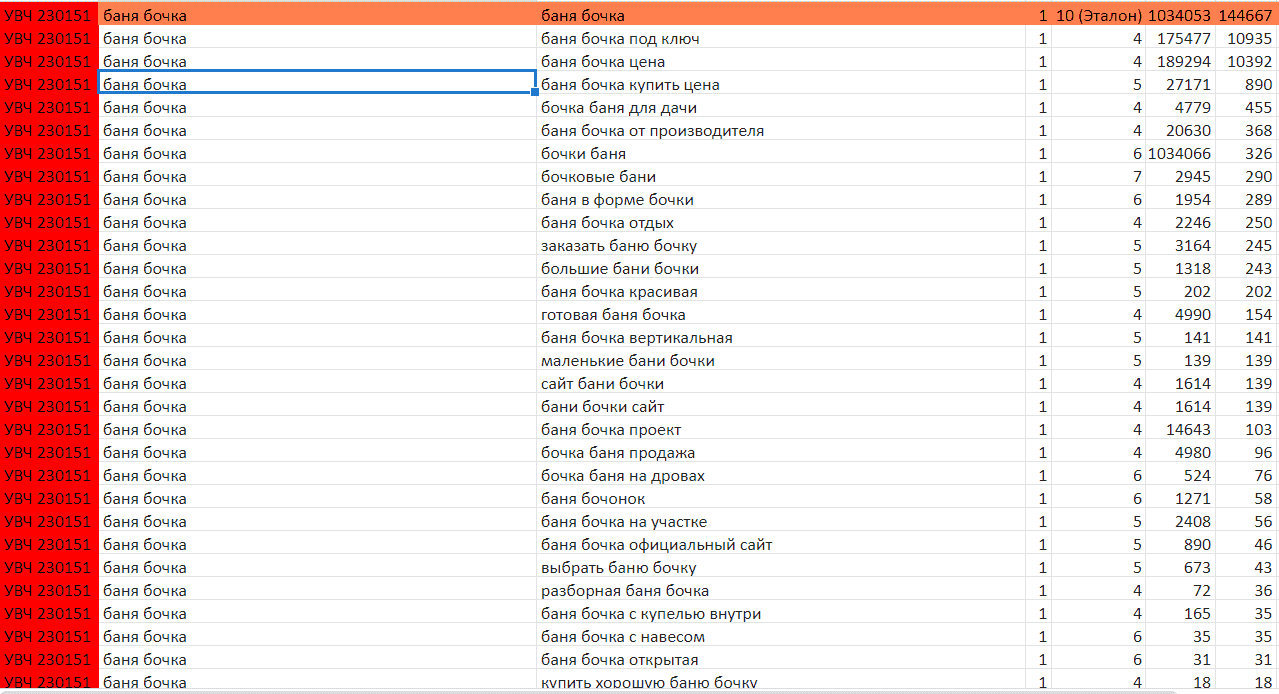Select the cell with value 1034066
1279x694 pixels.
pos(1180,154)
